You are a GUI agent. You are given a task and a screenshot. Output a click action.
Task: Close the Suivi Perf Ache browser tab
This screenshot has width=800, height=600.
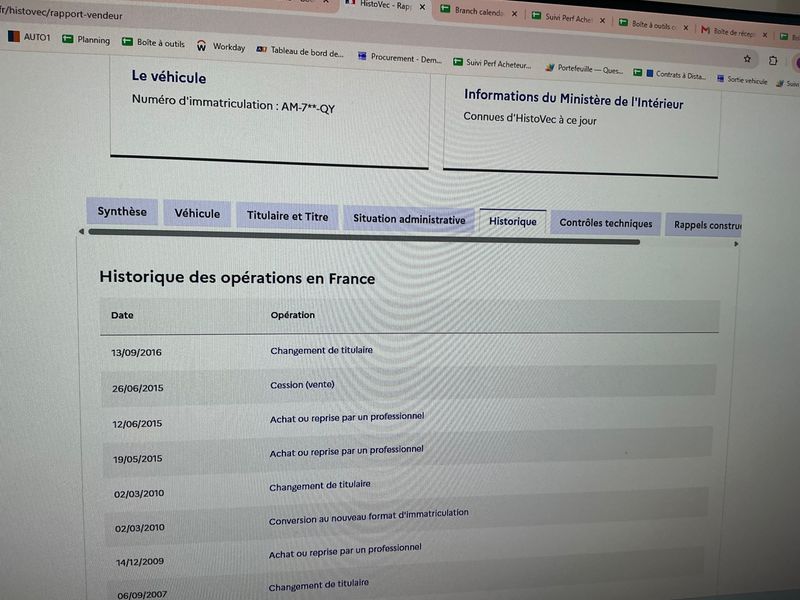pos(603,20)
